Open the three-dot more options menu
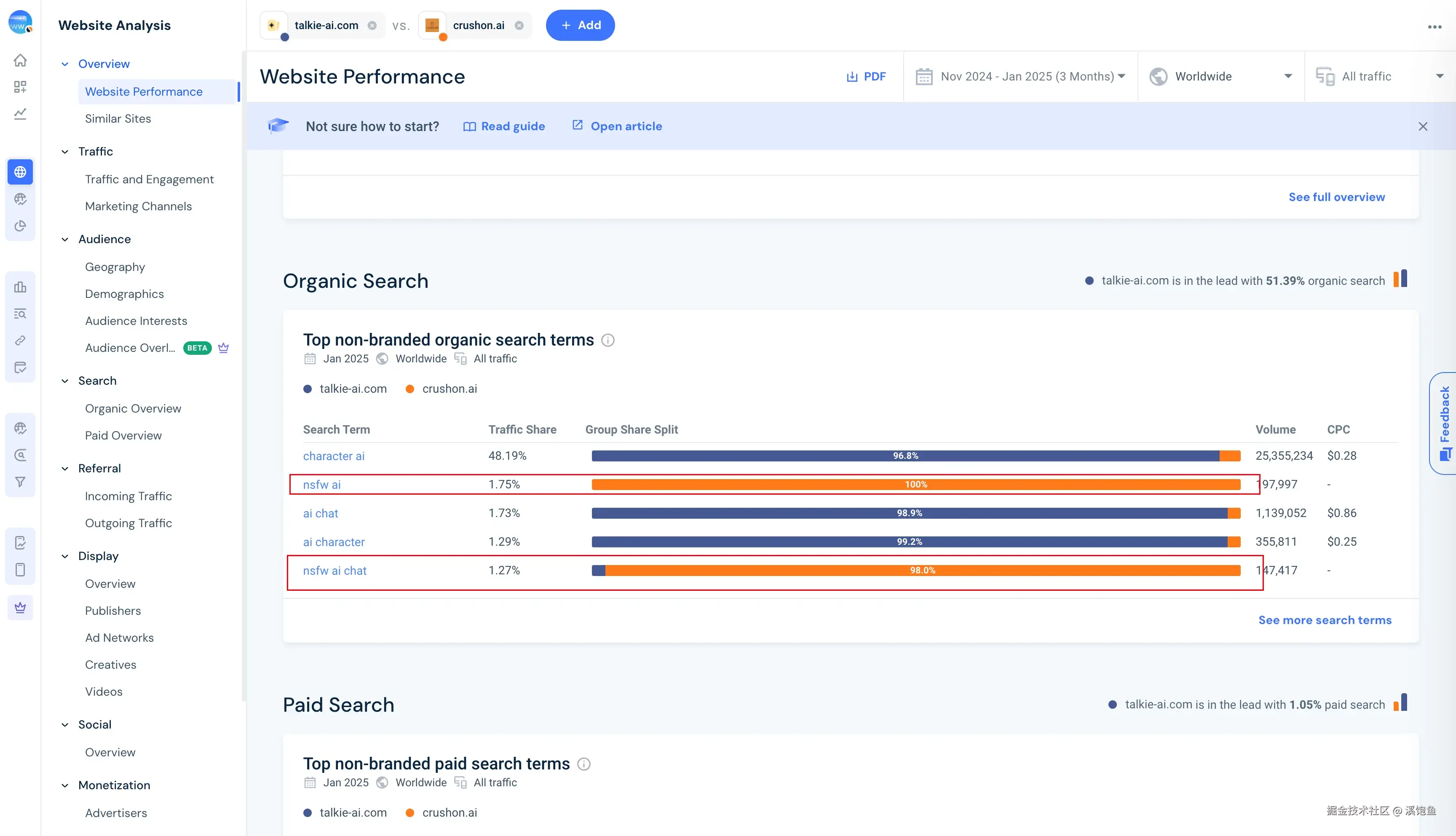This screenshot has width=1456, height=836. (1434, 27)
